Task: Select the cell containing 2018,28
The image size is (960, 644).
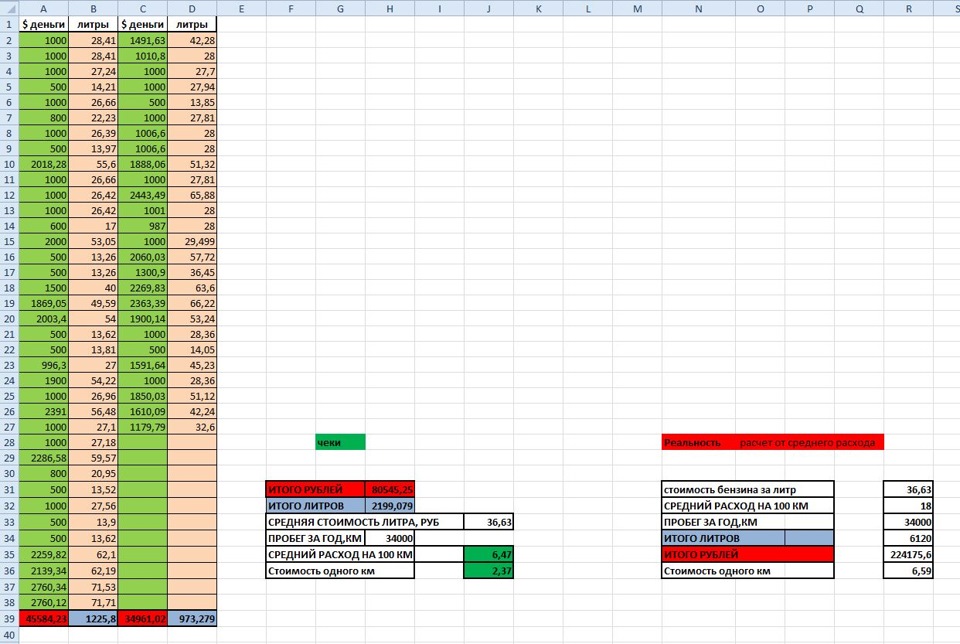Action: pyautogui.click(x=43, y=164)
